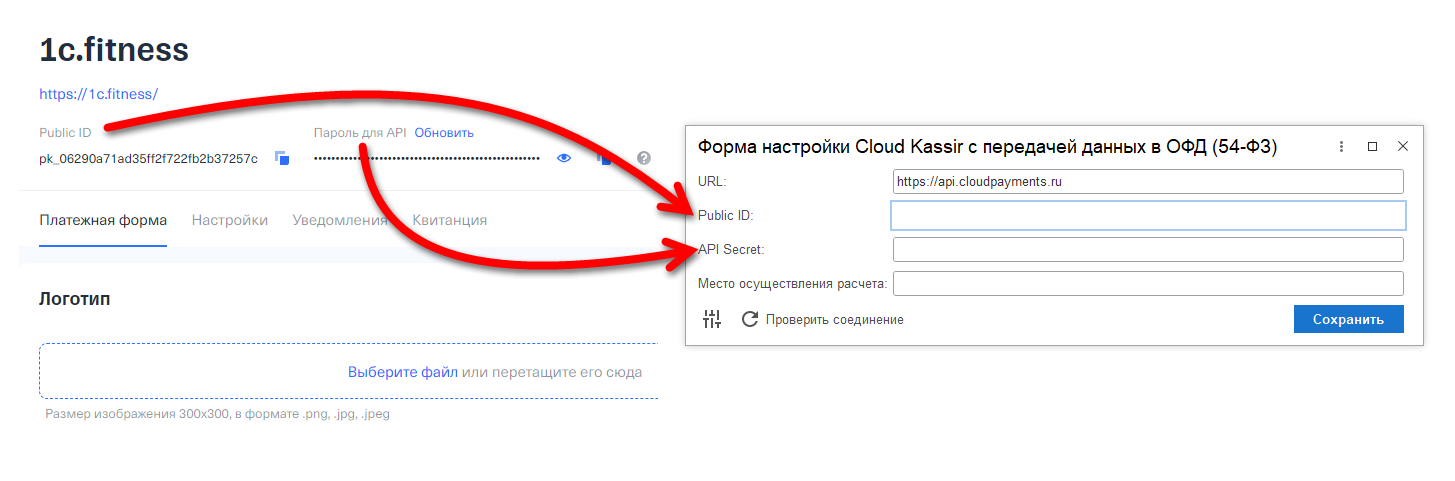The height and width of the screenshot is (481, 1455).
Task: Focus the Public ID input field
Action: tap(1148, 215)
